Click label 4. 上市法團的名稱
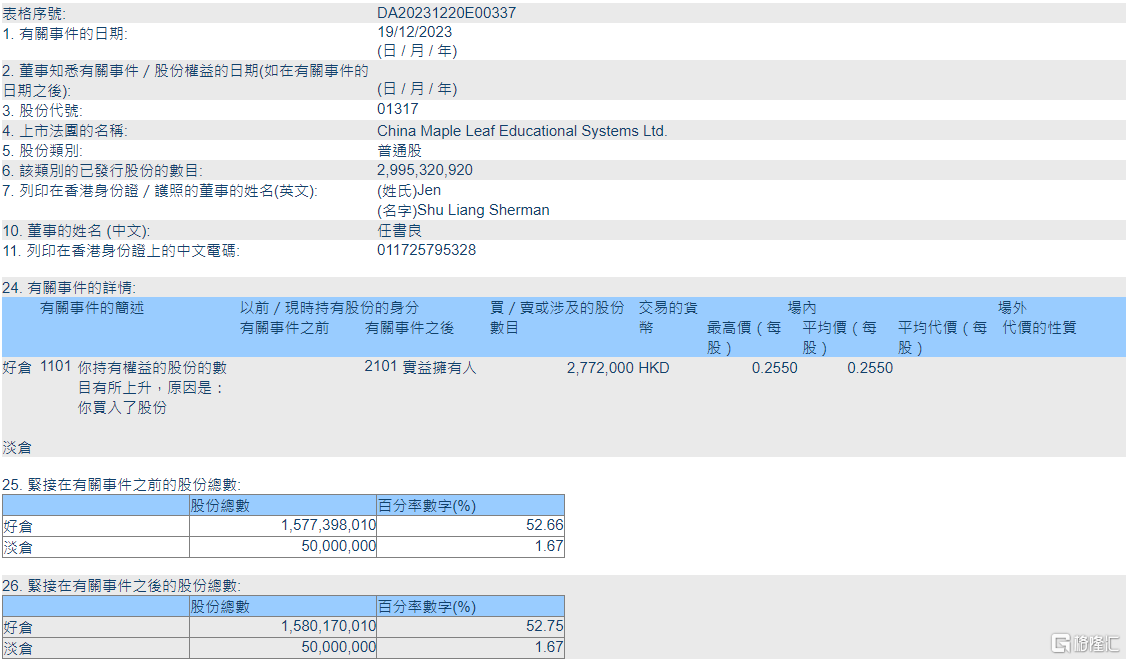 [65, 131]
